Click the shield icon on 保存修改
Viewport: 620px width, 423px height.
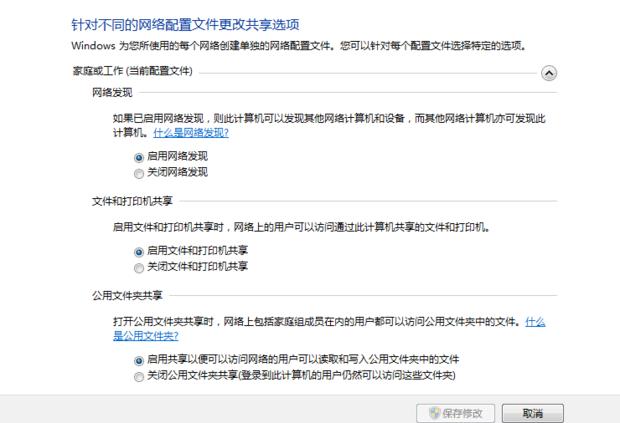[x=434, y=413]
